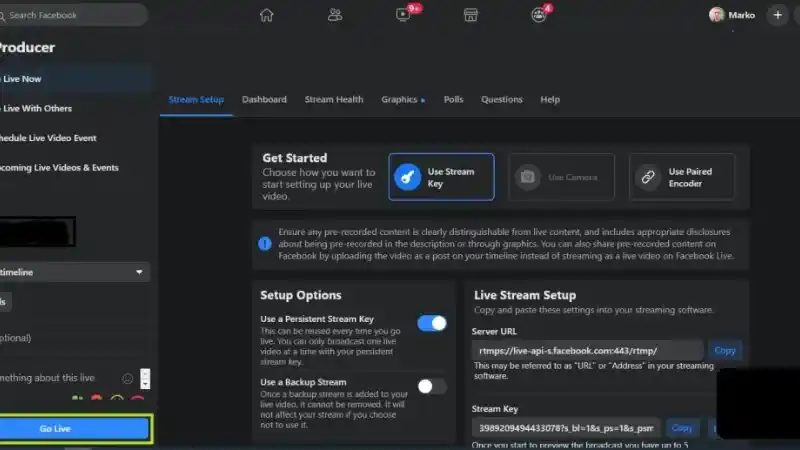This screenshot has height=450, width=800.
Task: Click the Live Stream Setup heading
Action: click(524, 295)
